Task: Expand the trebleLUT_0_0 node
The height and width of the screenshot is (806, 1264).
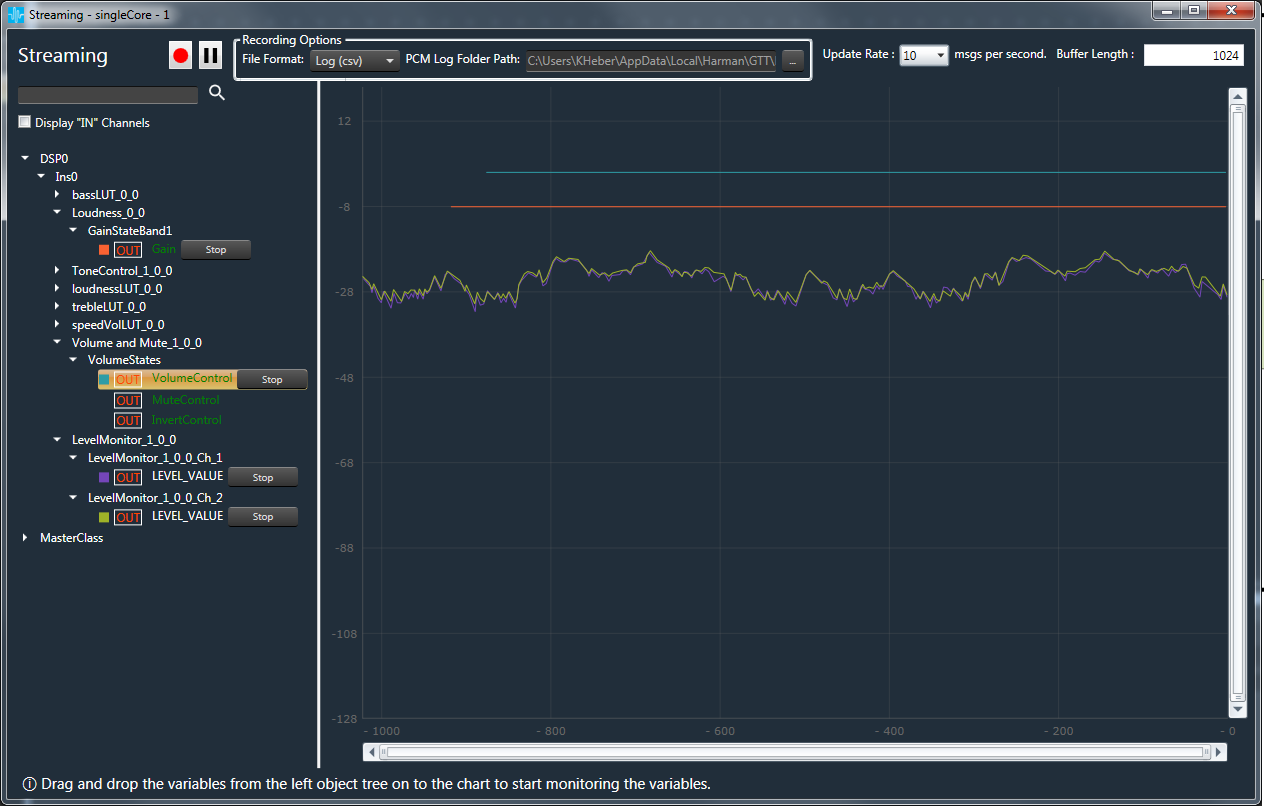Action: (x=57, y=306)
